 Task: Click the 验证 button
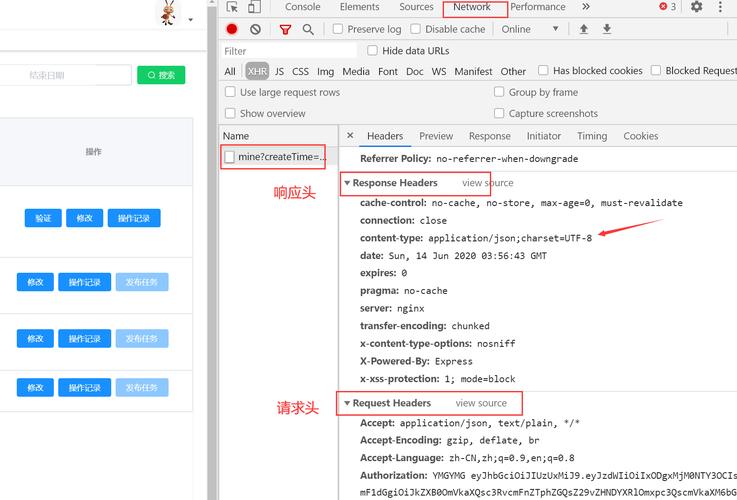pos(43,218)
